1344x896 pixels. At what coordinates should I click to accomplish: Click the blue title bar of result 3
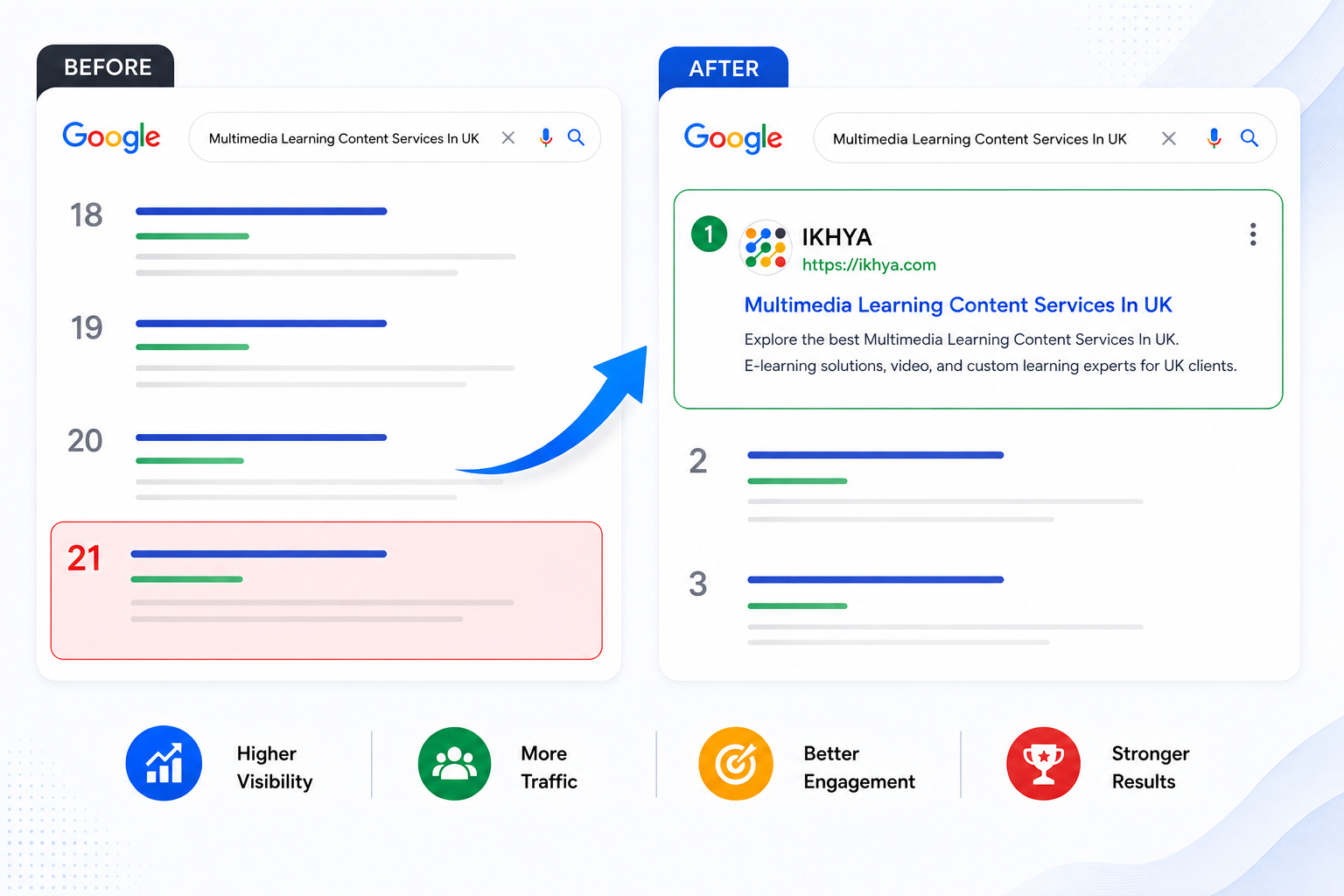point(875,579)
